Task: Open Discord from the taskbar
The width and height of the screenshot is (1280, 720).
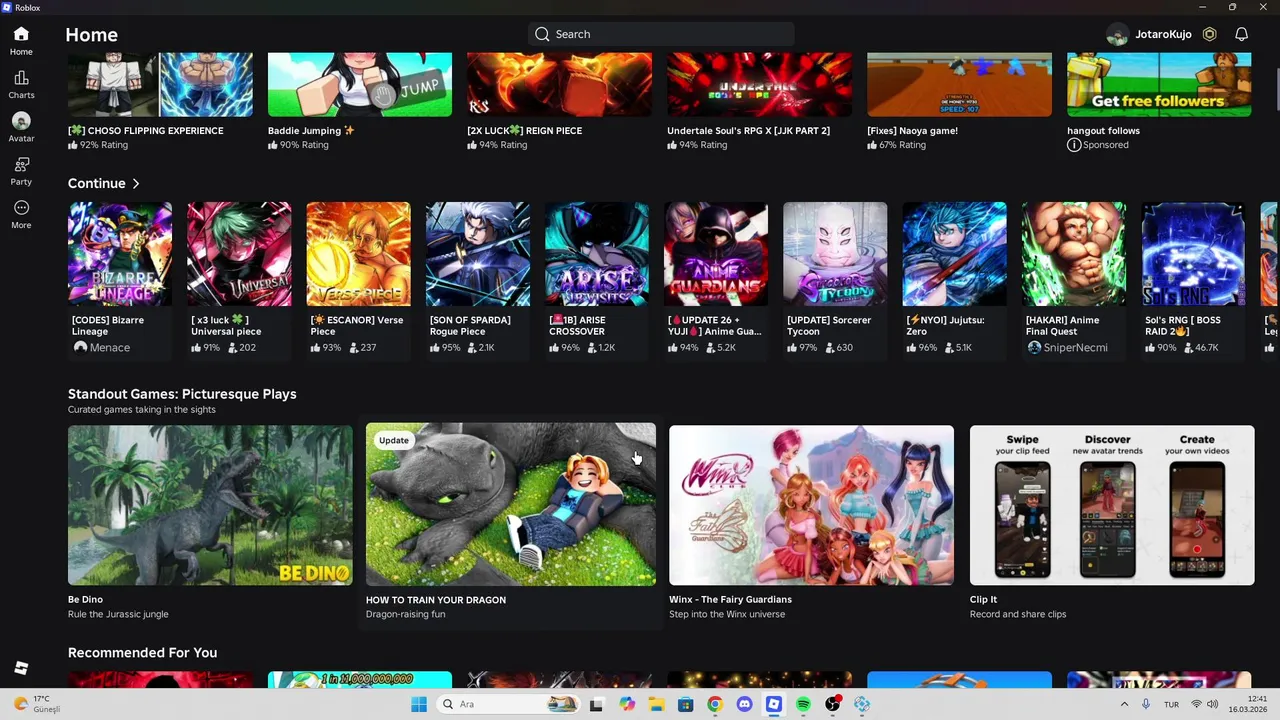Action: tap(744, 705)
